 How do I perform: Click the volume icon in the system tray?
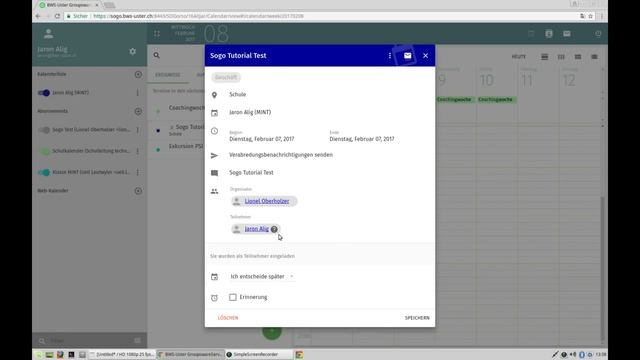pyautogui.click(x=573, y=354)
